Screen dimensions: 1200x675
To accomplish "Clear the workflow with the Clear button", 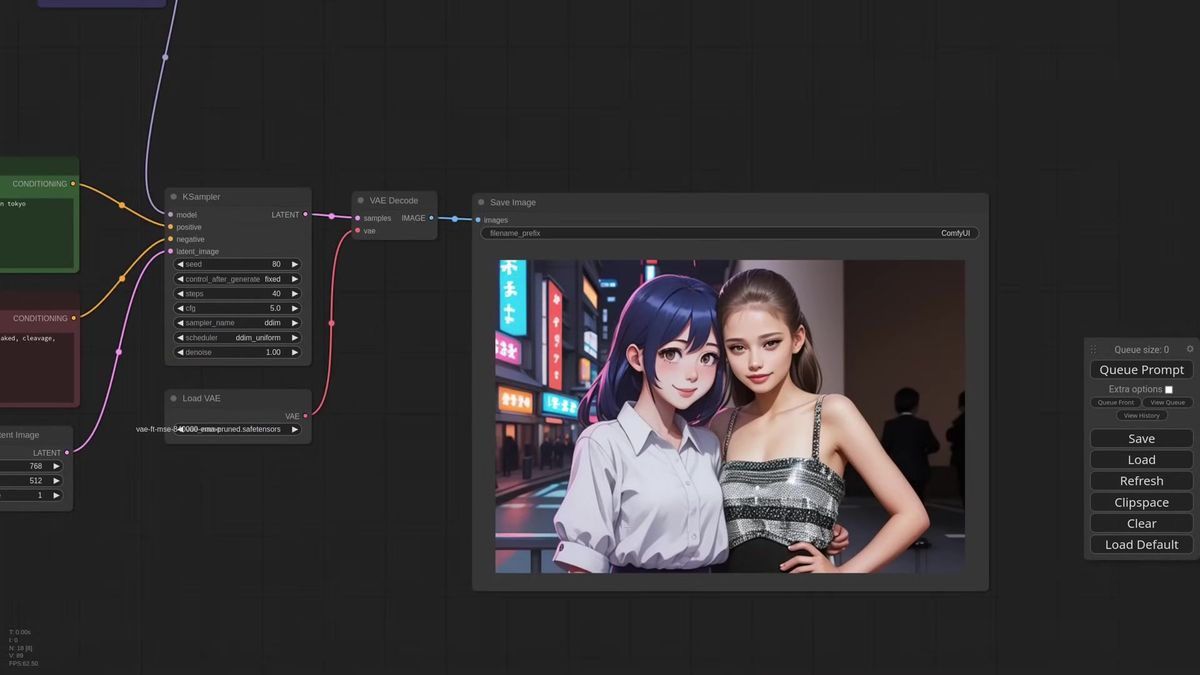I will pos(1141,523).
